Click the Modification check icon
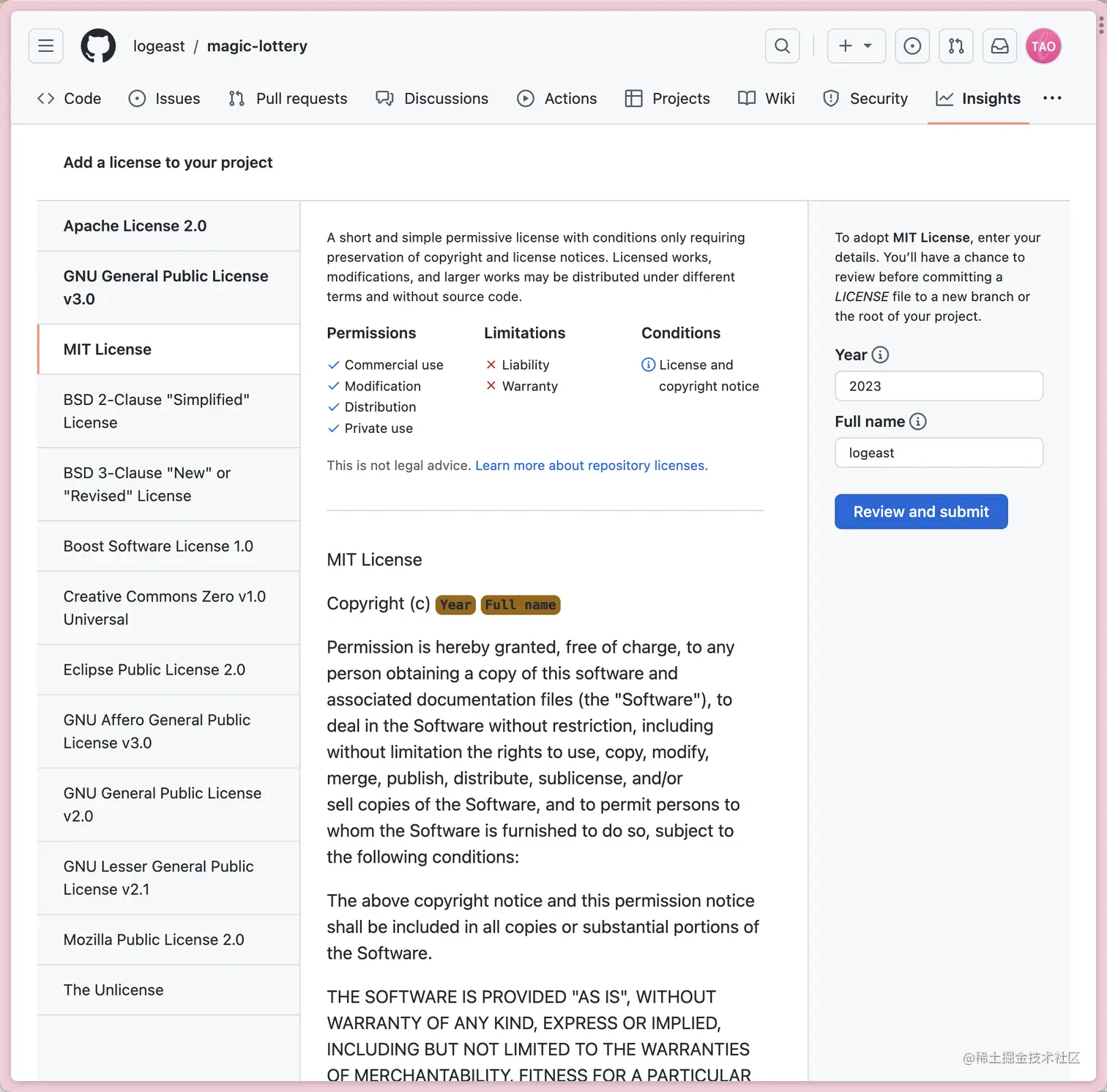 point(334,386)
